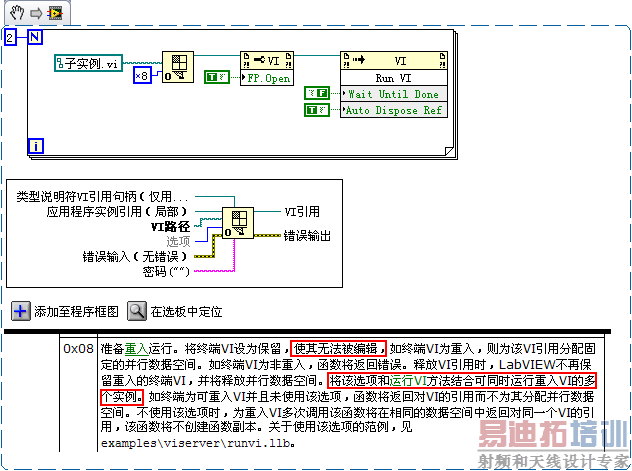Image resolution: width=632 pixels, height=471 pixels.
Task: Click the numeric constant 2 wired to N
Action: point(10,37)
